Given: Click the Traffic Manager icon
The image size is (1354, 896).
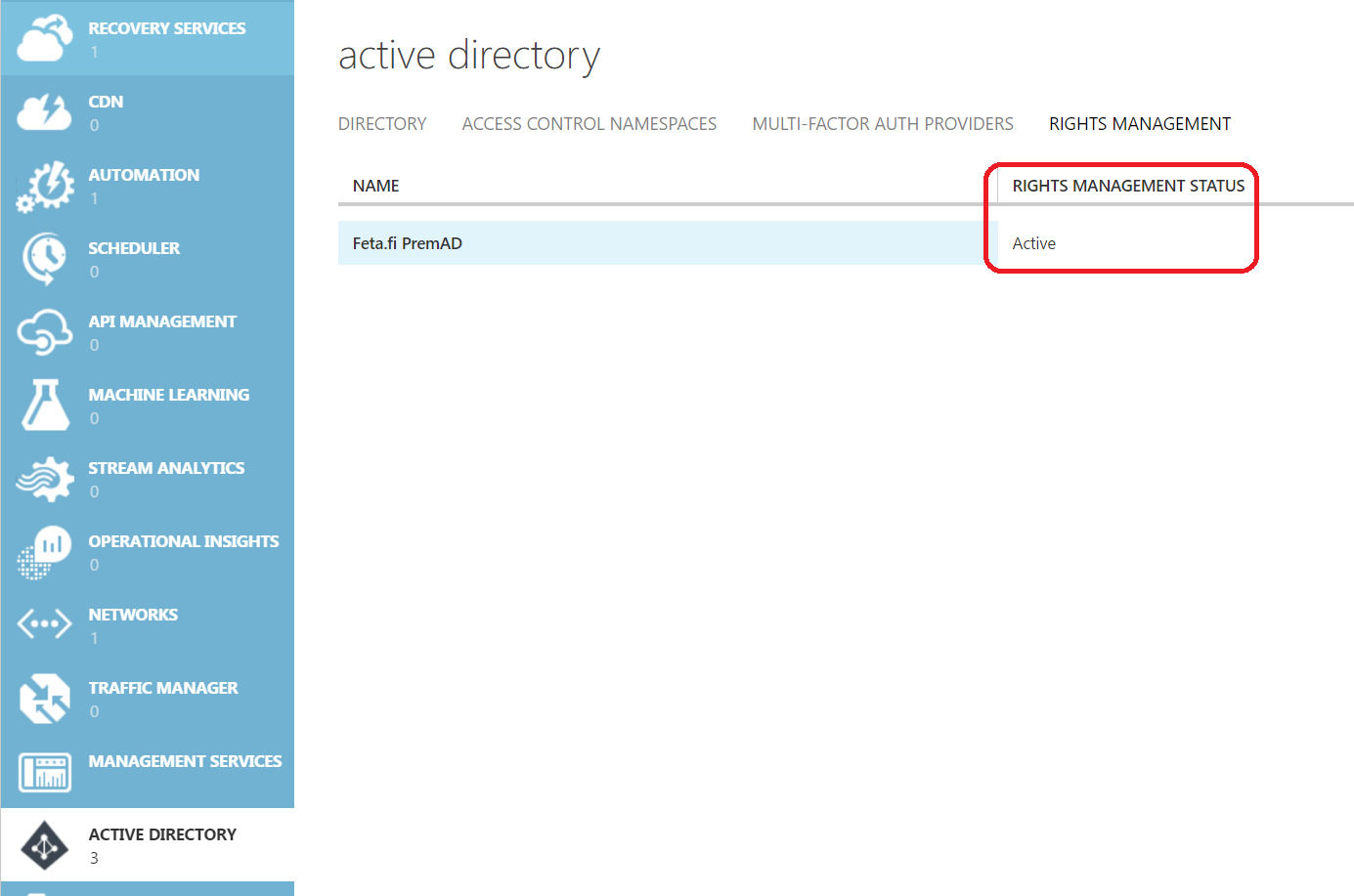Looking at the screenshot, I should [x=45, y=699].
